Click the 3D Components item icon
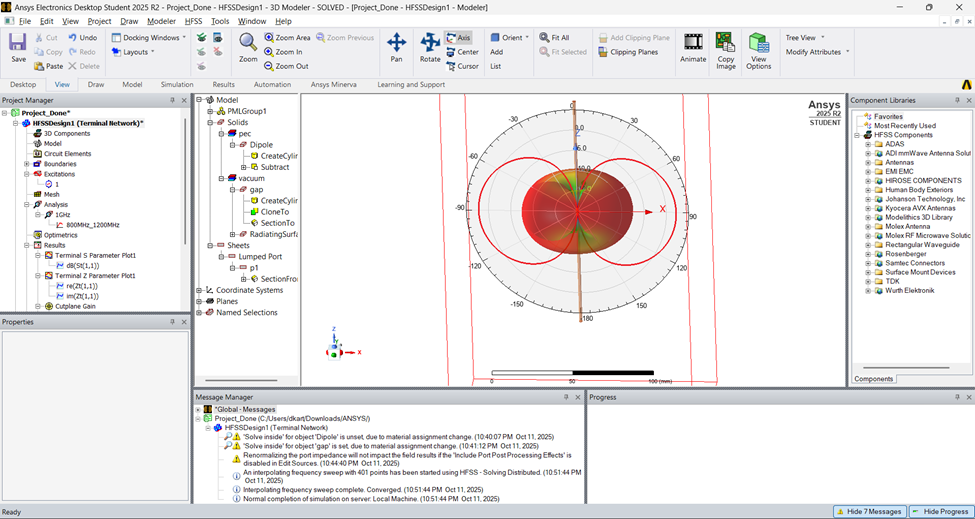Viewport: 975px width, 519px height. click(39, 134)
